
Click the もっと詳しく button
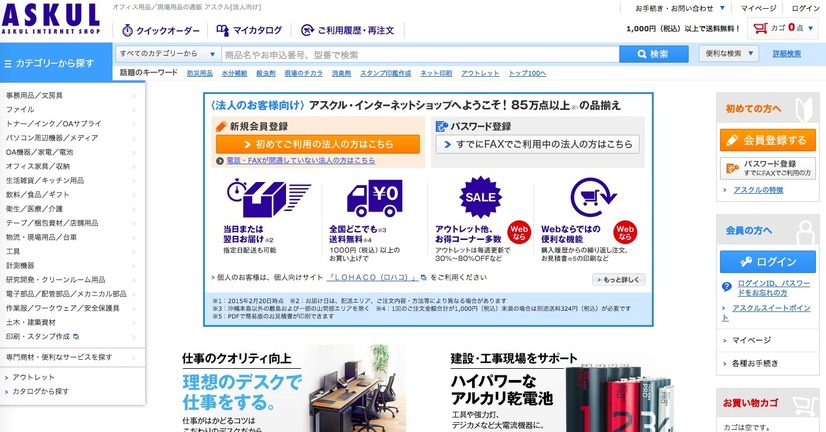point(618,280)
